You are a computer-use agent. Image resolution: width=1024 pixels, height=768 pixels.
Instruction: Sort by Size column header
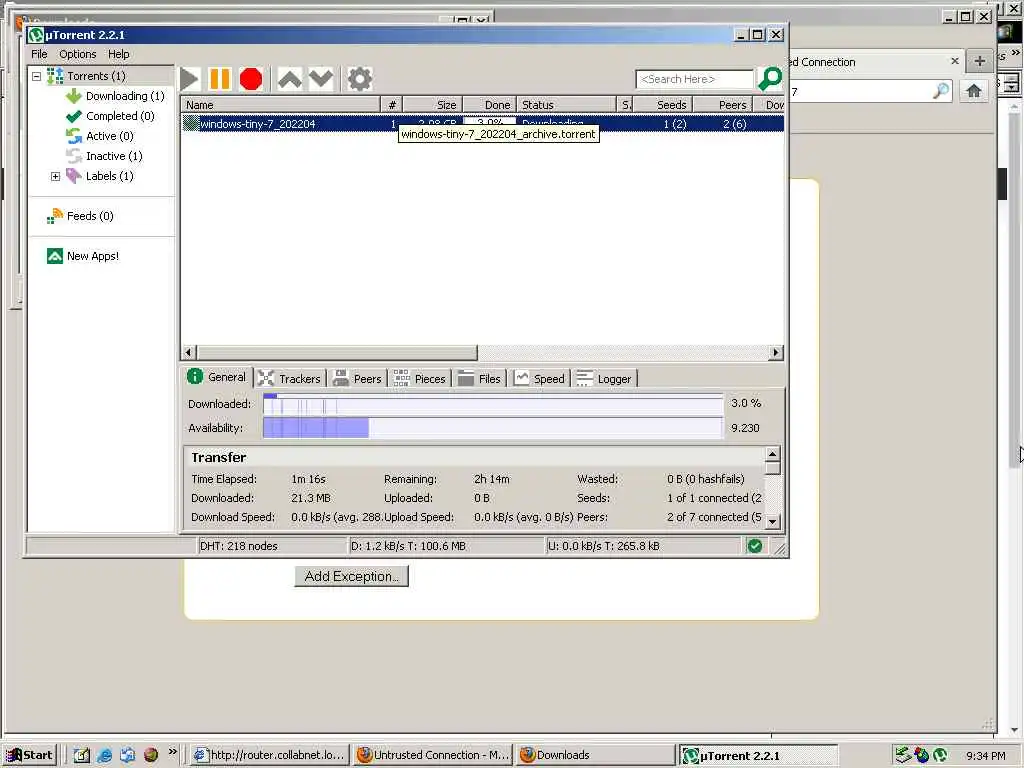433,104
